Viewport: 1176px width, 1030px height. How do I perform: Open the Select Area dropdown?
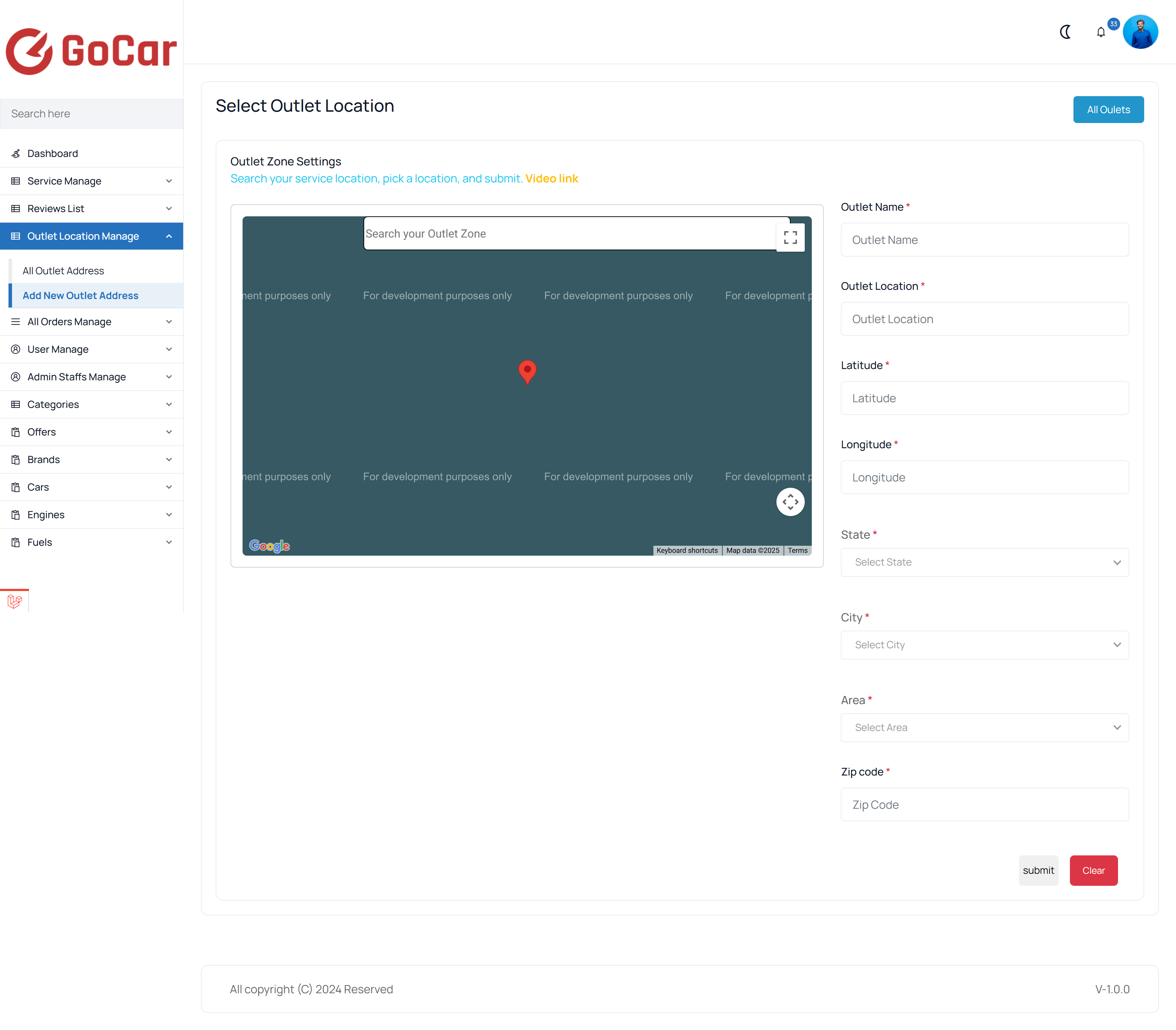(984, 728)
